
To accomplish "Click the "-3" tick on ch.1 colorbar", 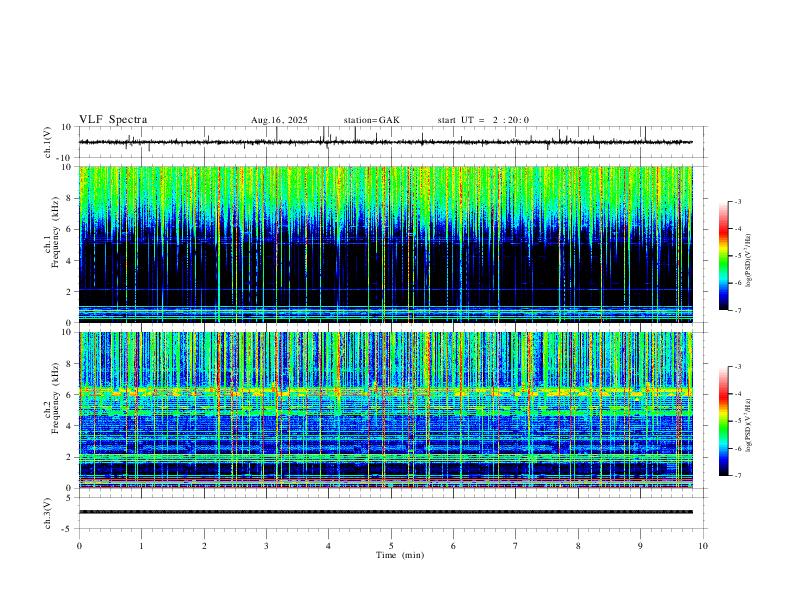I will click(x=737, y=201).
